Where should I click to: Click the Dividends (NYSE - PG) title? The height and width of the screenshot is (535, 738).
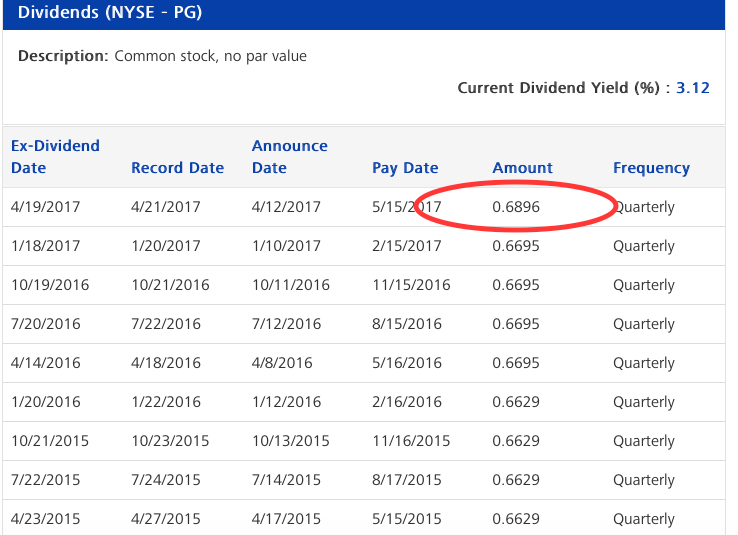click(110, 12)
